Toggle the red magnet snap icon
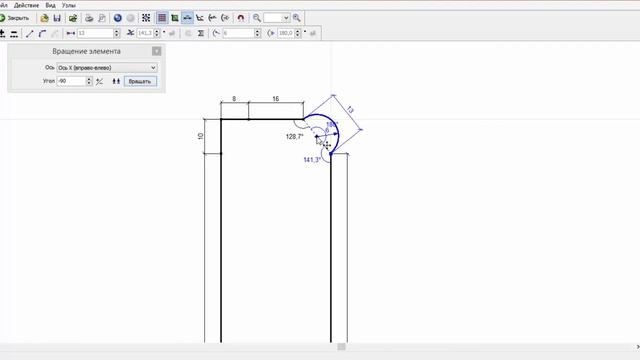This screenshot has width=640, height=360. tap(241, 18)
